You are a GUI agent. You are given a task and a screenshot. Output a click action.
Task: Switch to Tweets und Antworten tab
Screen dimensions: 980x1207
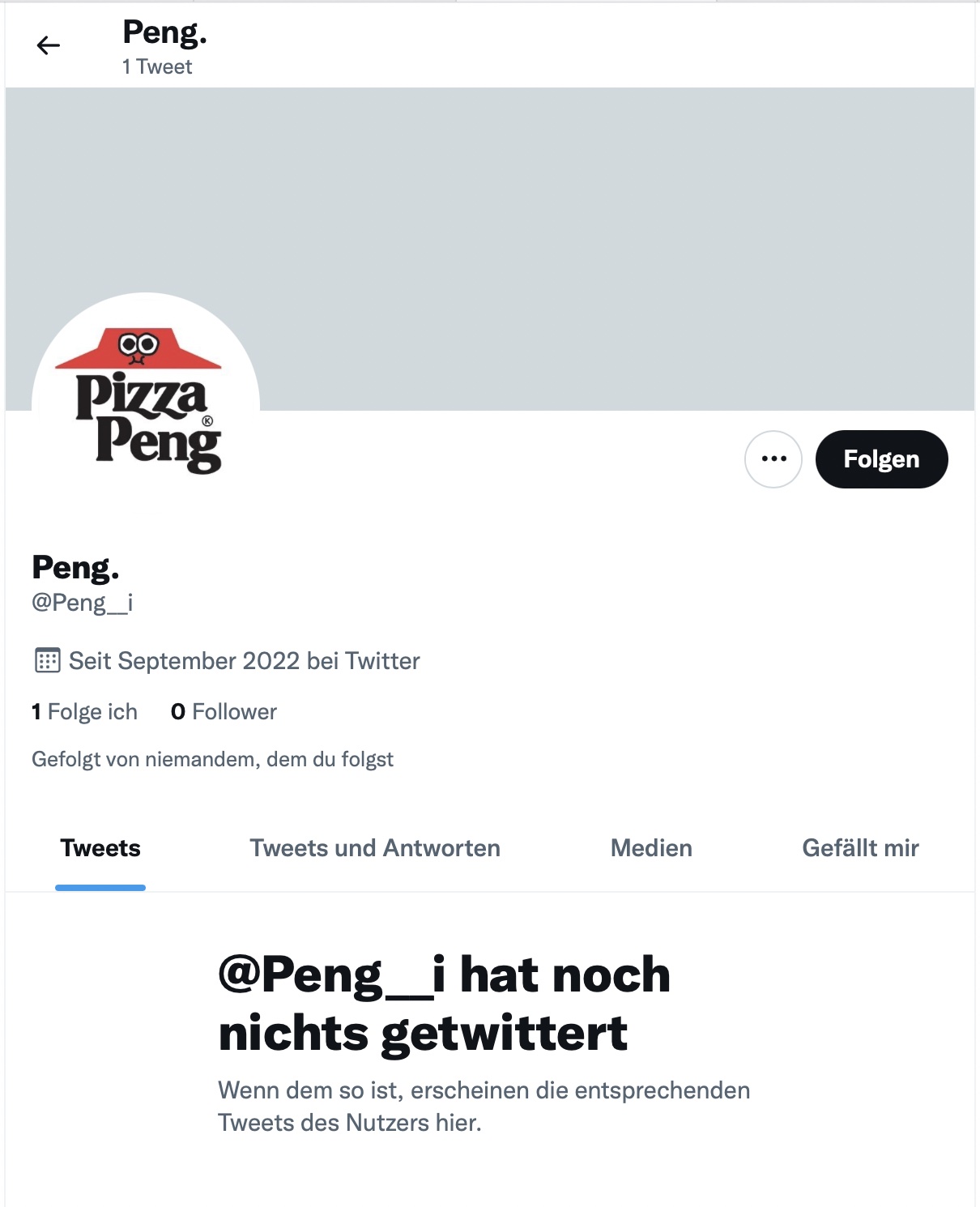375,848
